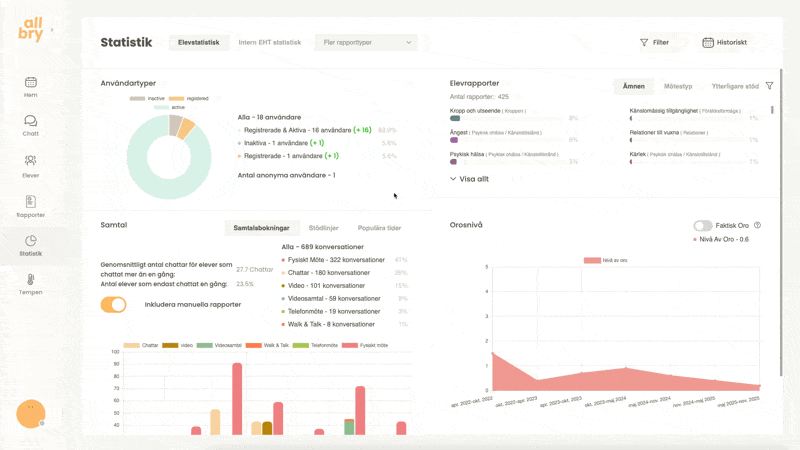The height and width of the screenshot is (450, 800).
Task: Click the allbry logo
Action: (31, 31)
